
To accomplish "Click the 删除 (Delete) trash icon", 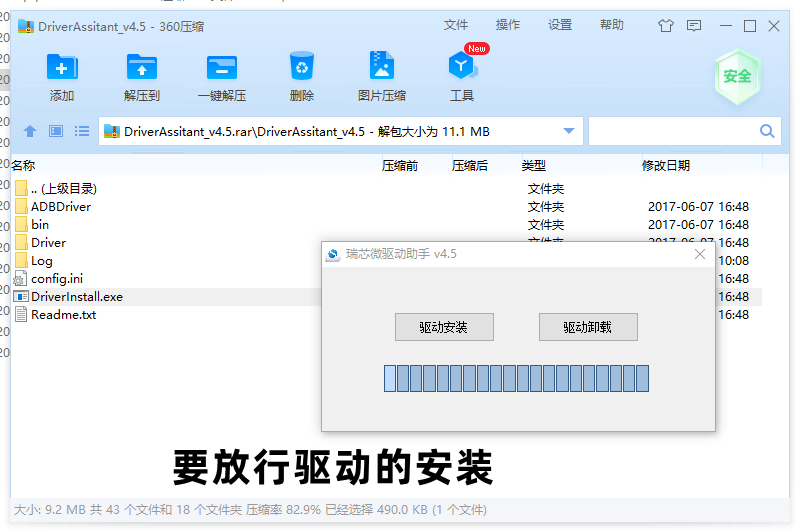I will [301, 68].
